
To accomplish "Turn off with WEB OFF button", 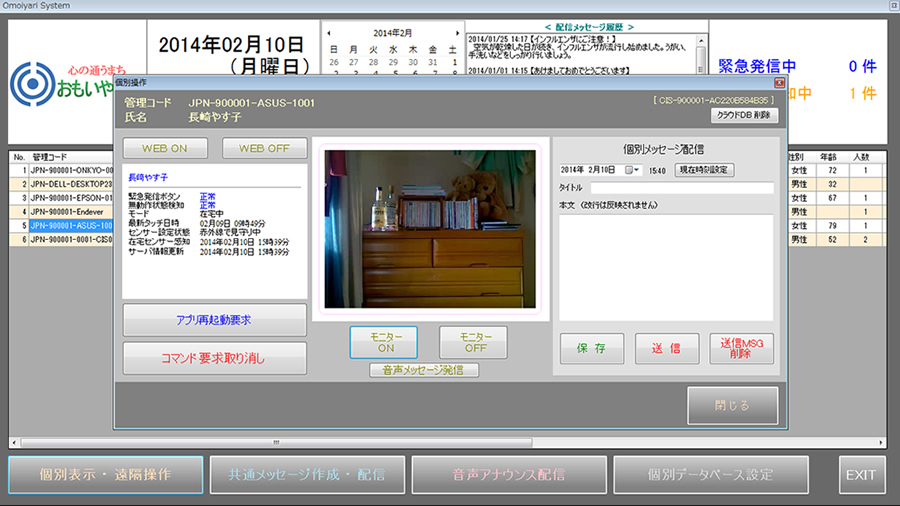I will 265,148.
